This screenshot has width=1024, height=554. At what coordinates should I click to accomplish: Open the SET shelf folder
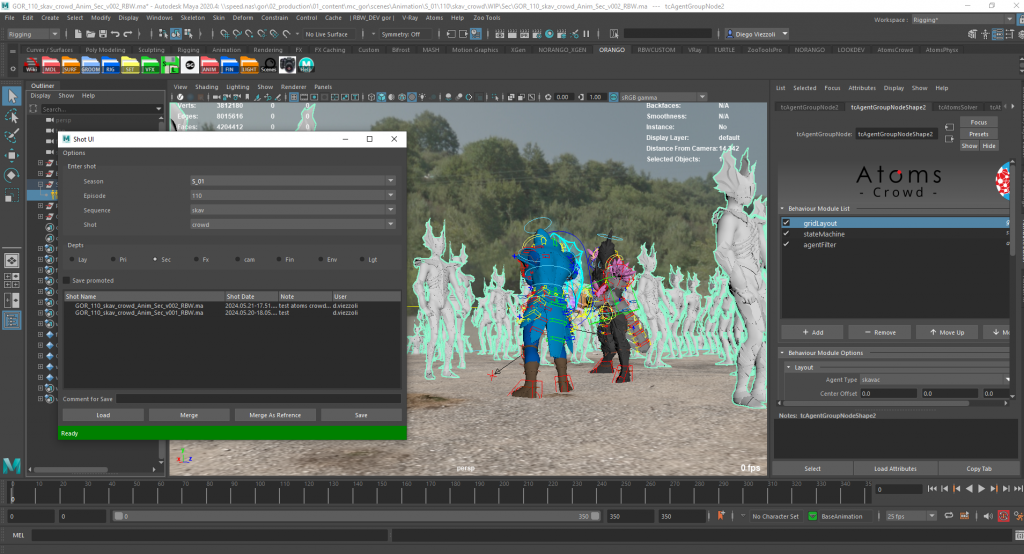point(130,65)
